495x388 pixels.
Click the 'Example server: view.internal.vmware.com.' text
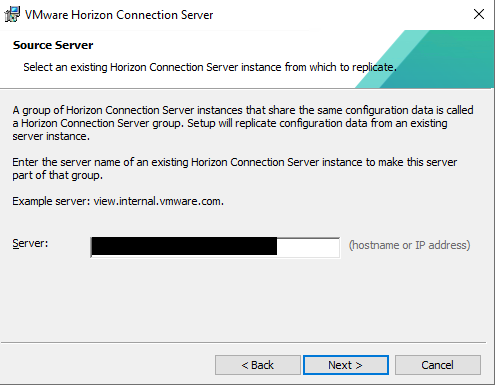(x=118, y=201)
